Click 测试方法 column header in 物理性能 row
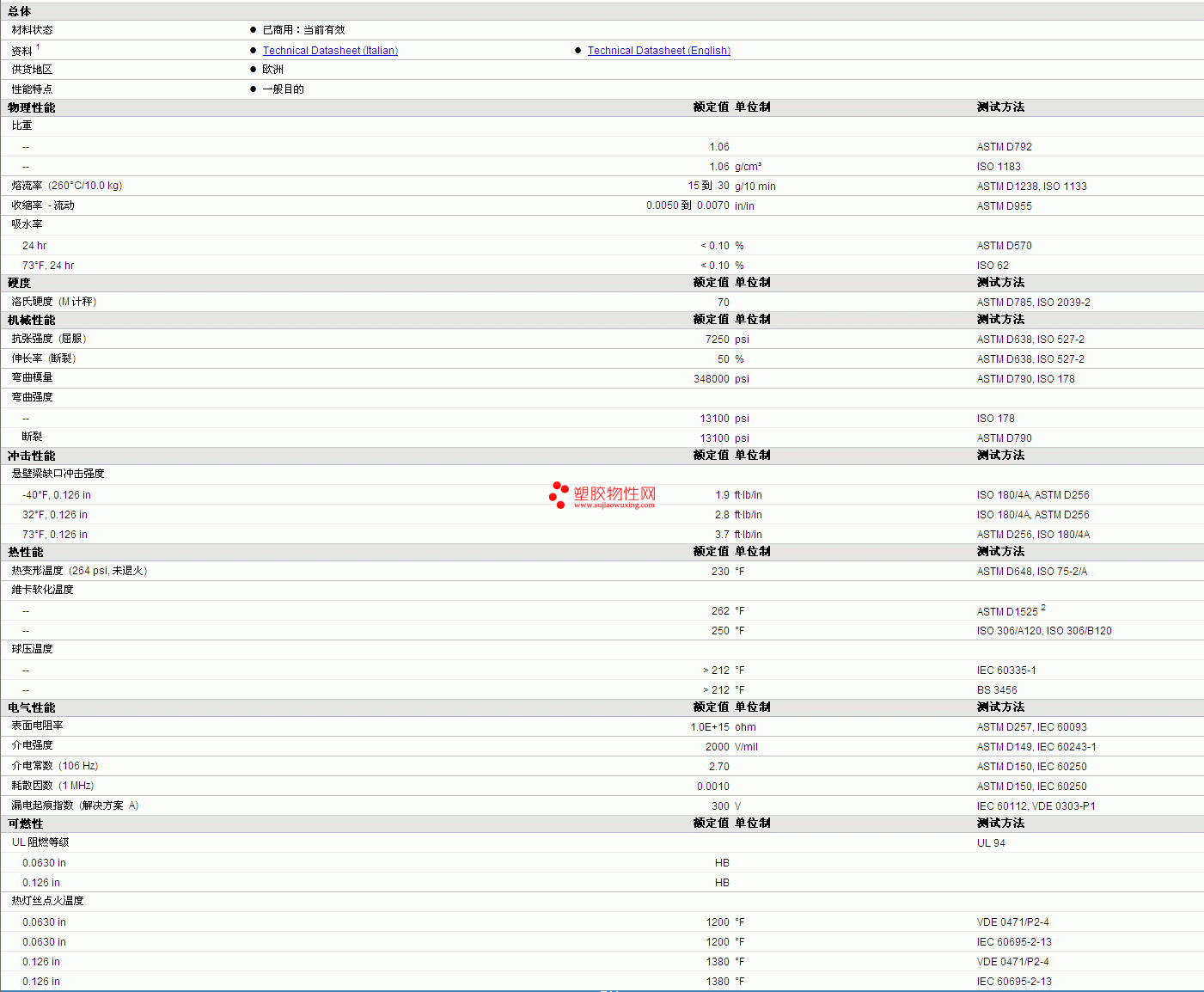1204x992 pixels. point(1000,107)
